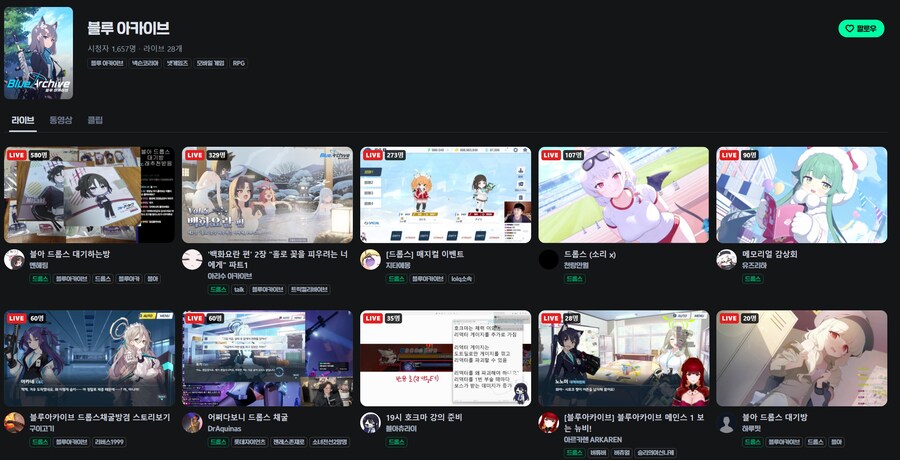
Task: Select the 모바일 게임 category tag
Action: point(211,63)
